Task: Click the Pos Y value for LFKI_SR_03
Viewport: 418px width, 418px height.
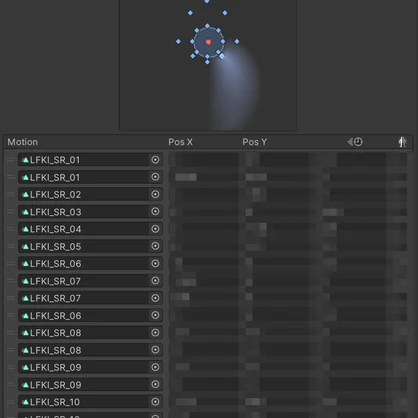Action: click(277, 212)
